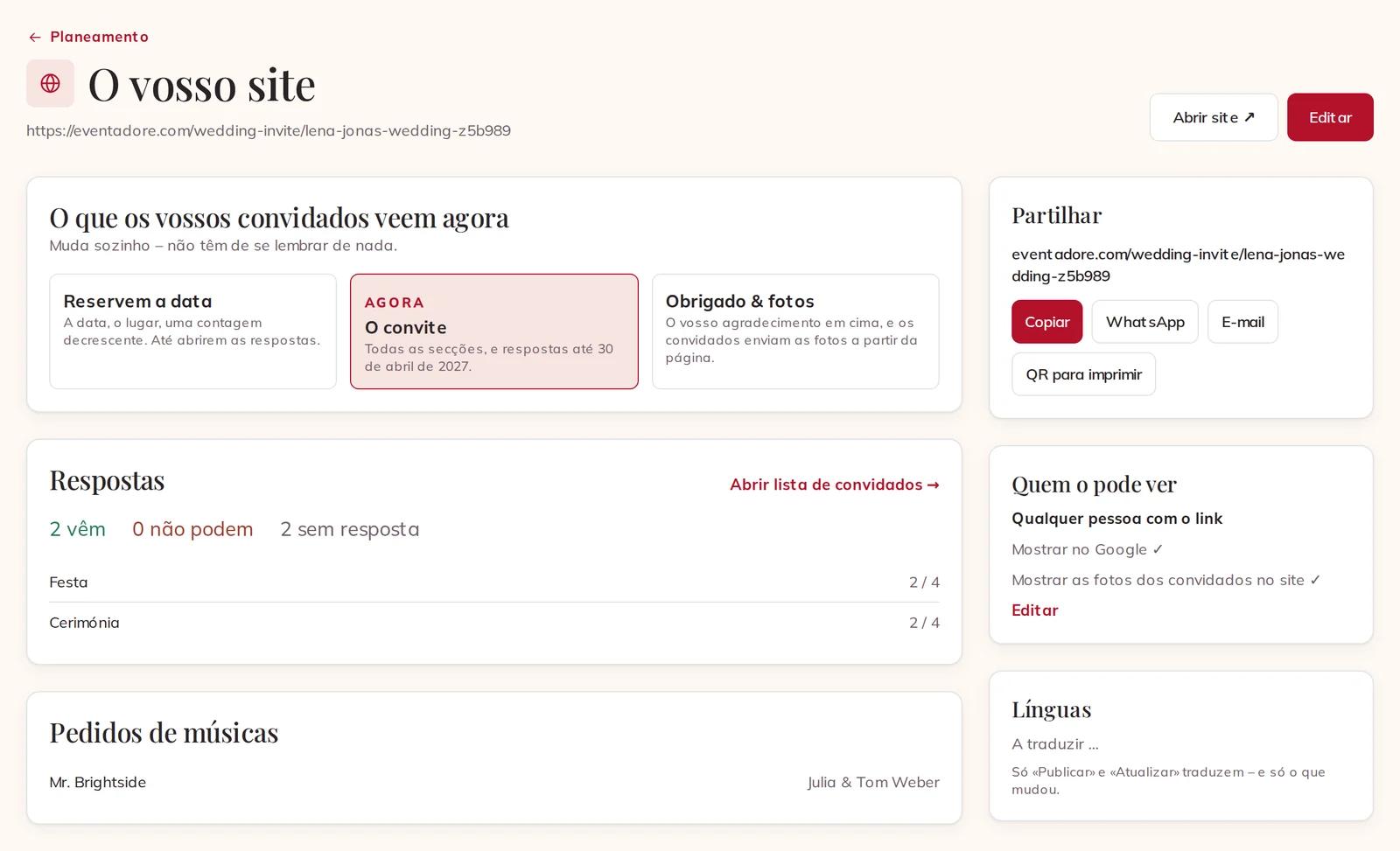This screenshot has height=851, width=1400.
Task: Click the site URL below the page title
Action: click(269, 130)
